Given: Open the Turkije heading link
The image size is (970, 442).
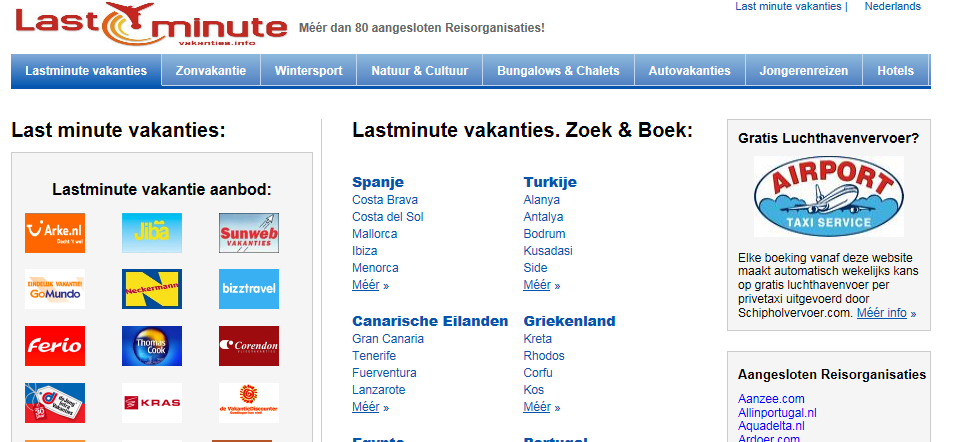Looking at the screenshot, I should (x=550, y=182).
